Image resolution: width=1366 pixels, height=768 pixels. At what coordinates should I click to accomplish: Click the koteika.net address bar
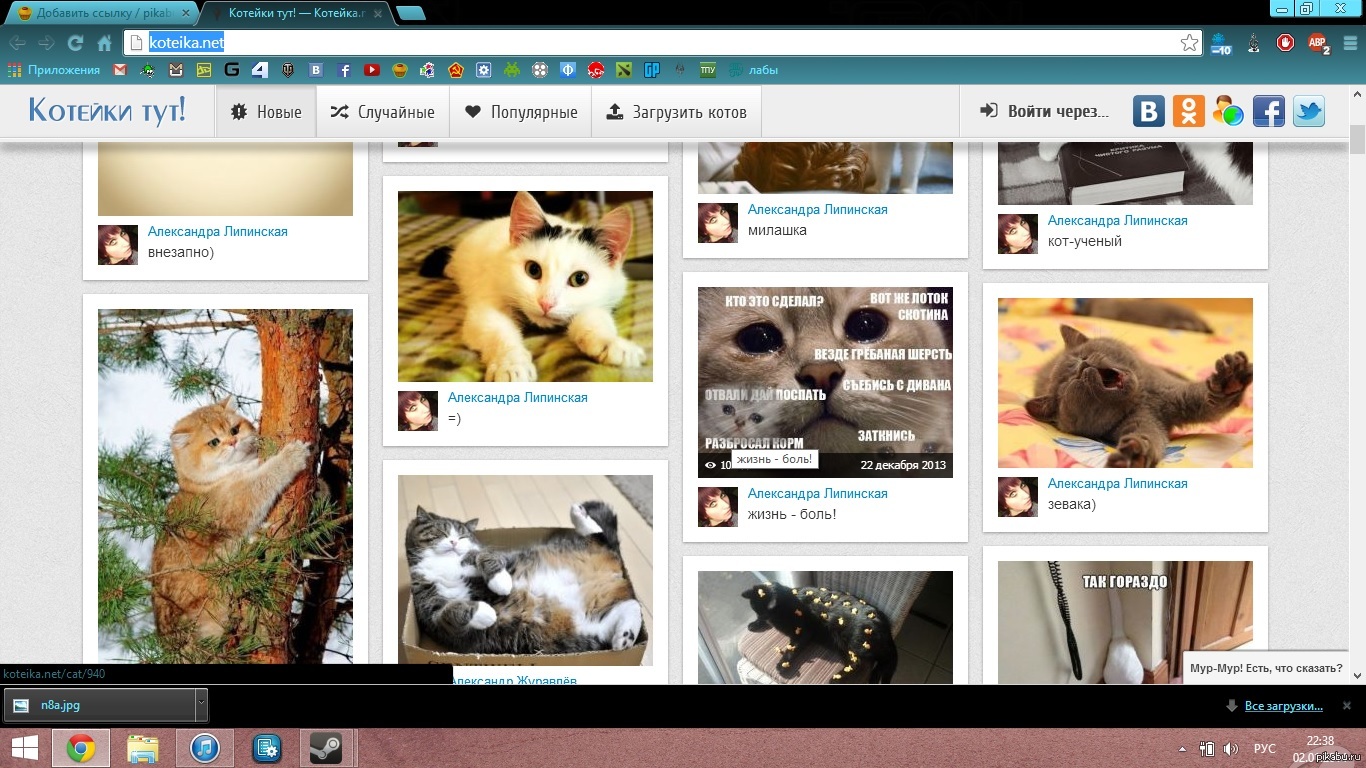coord(660,42)
